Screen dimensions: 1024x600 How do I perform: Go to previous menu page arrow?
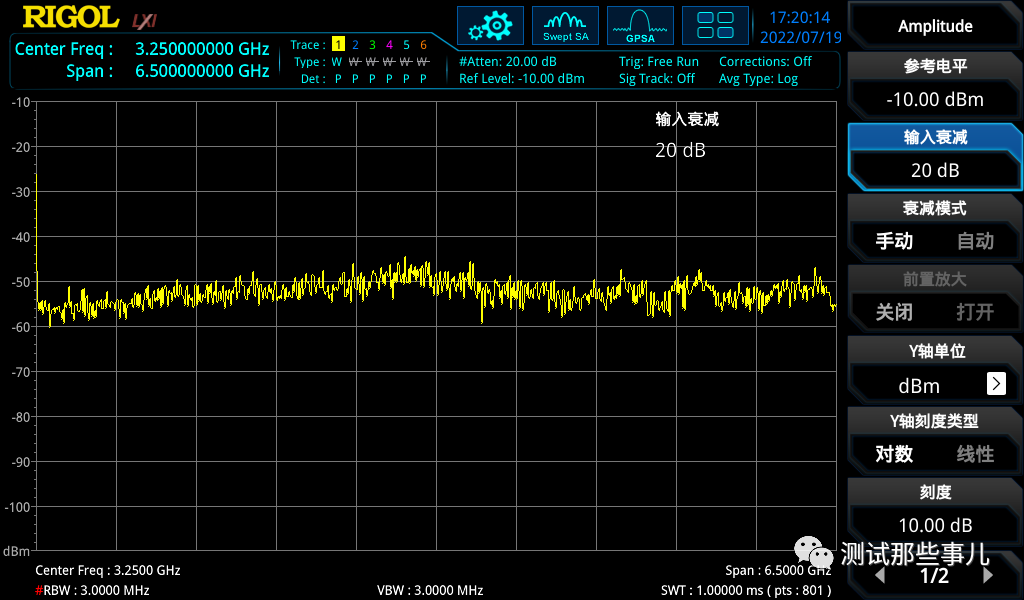coord(880,575)
